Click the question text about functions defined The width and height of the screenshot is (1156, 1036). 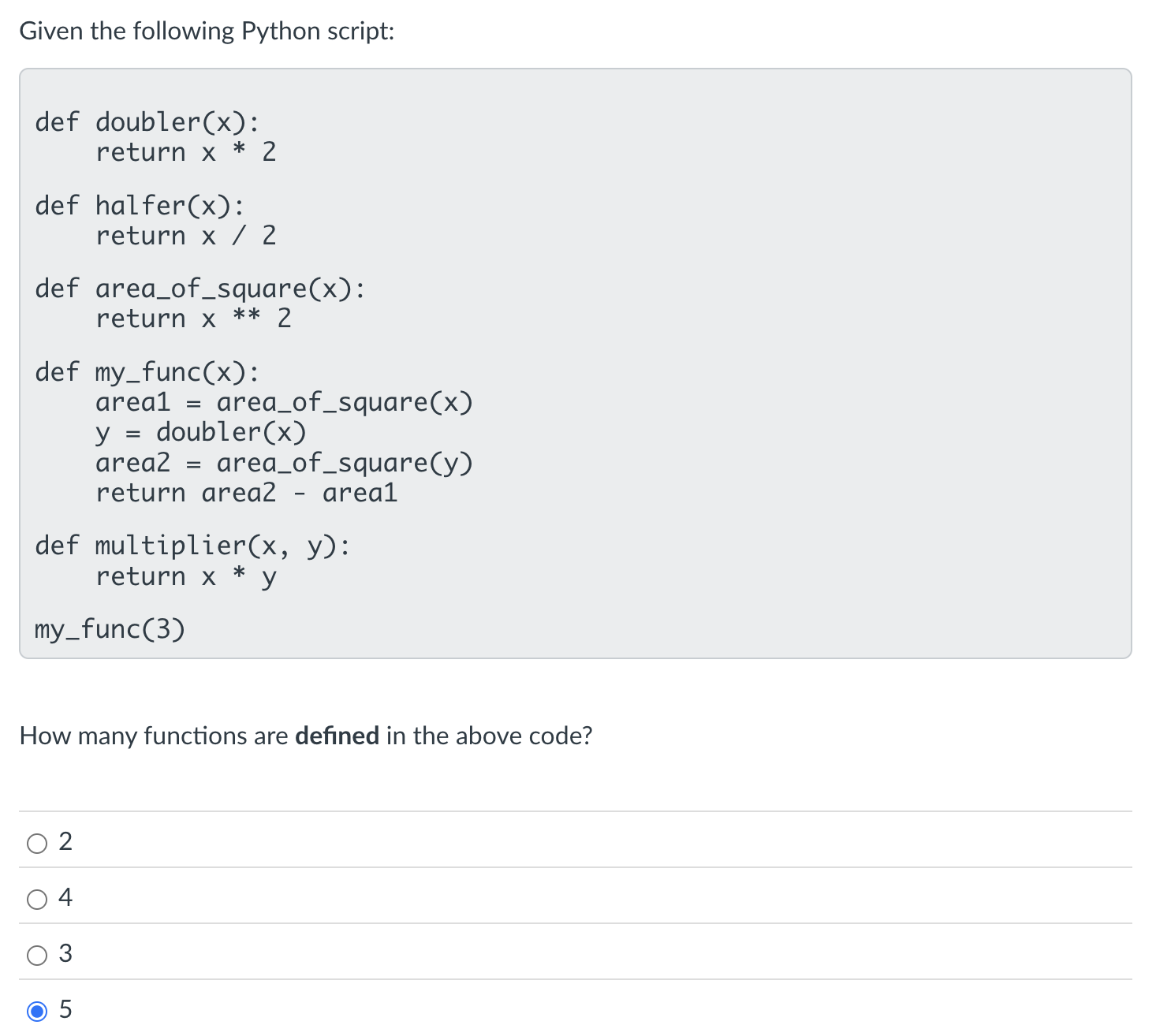[x=306, y=736]
